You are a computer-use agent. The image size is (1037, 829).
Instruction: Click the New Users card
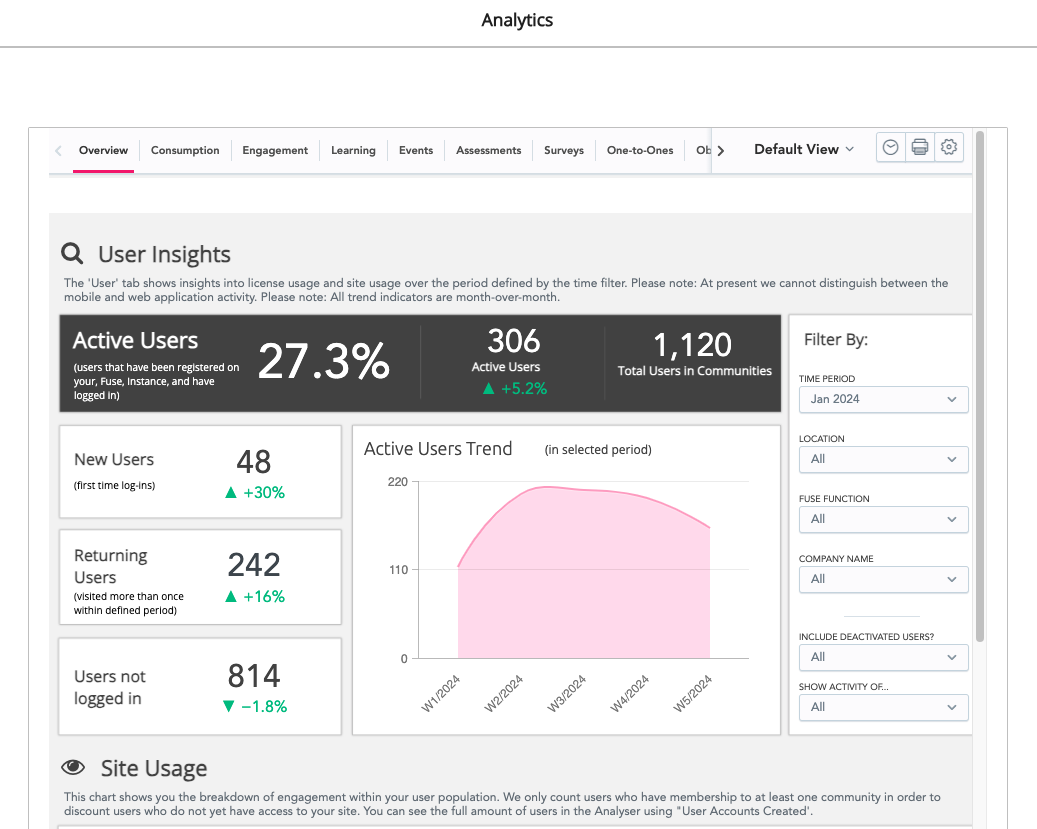click(x=200, y=471)
